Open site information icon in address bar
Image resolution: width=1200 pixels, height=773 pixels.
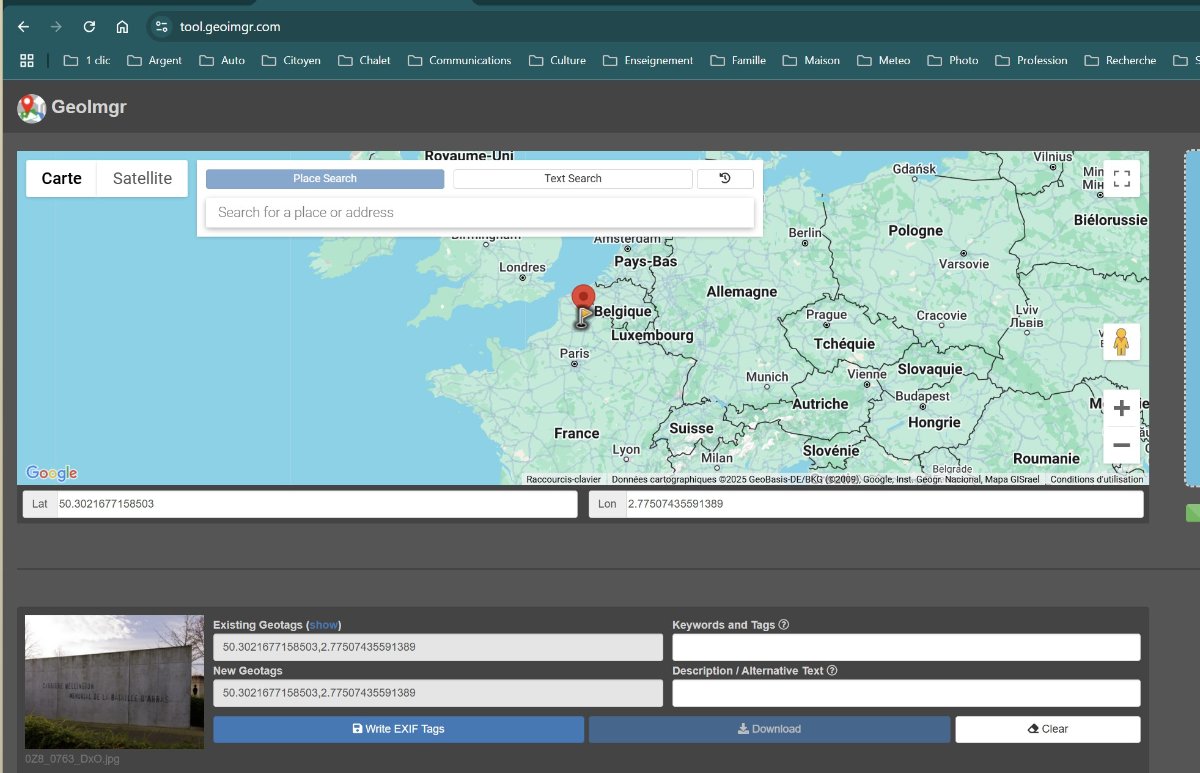(163, 27)
